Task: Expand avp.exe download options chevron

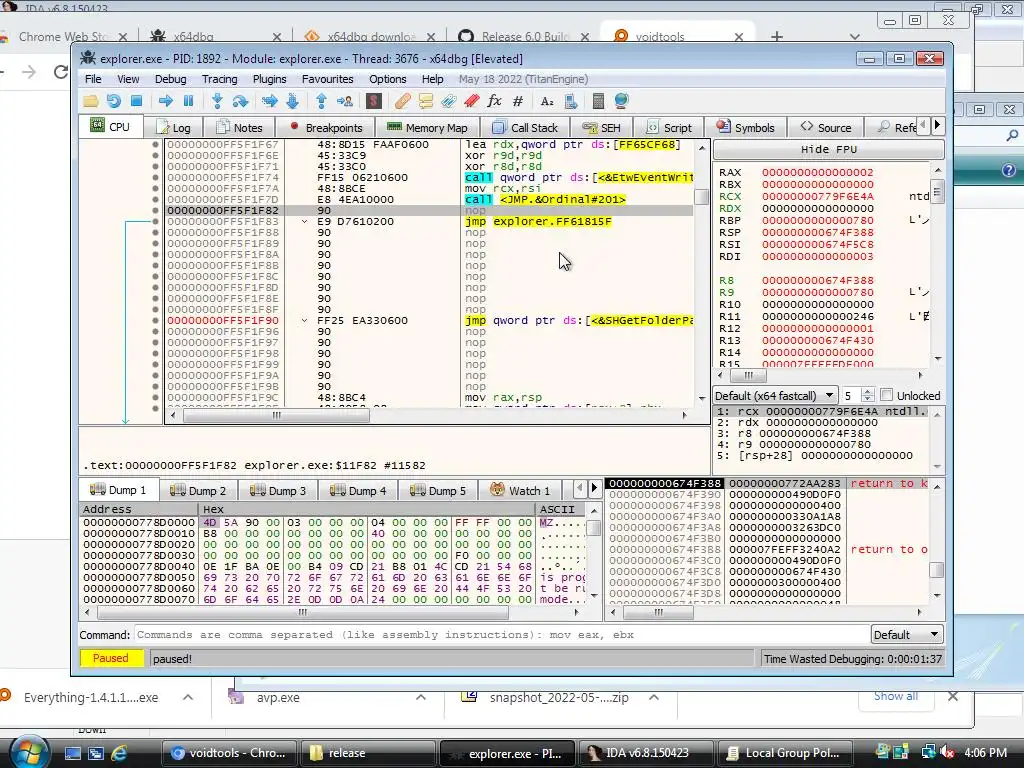Action: [421, 697]
